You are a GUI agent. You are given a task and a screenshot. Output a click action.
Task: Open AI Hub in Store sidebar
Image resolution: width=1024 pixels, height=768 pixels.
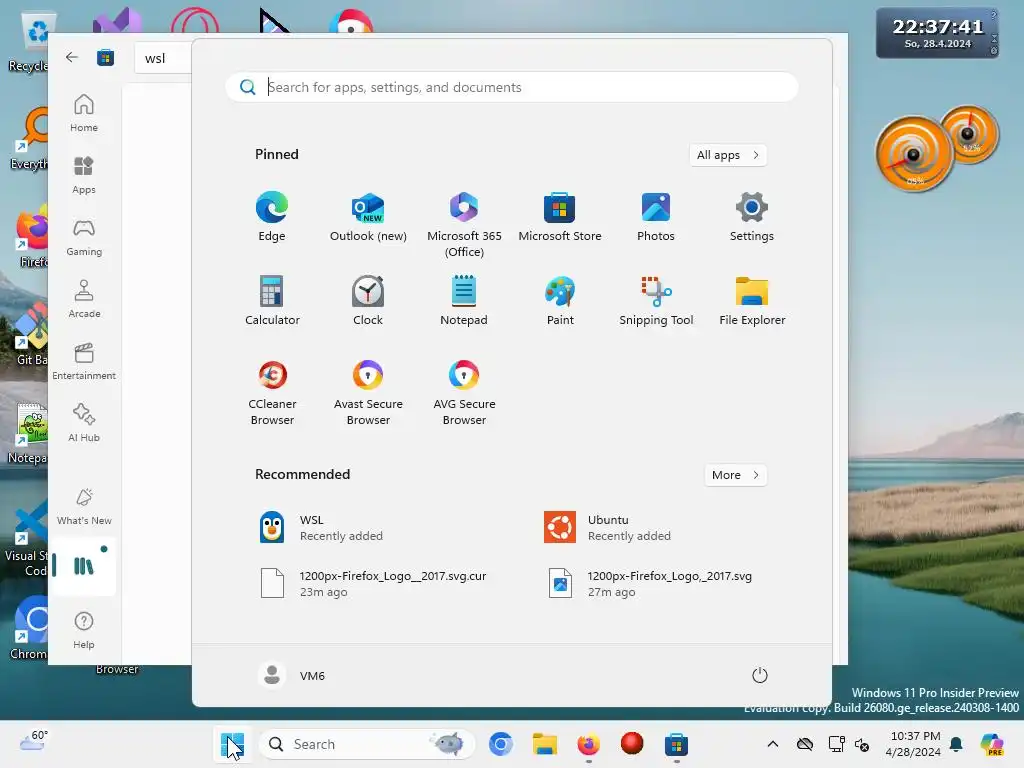tap(84, 423)
